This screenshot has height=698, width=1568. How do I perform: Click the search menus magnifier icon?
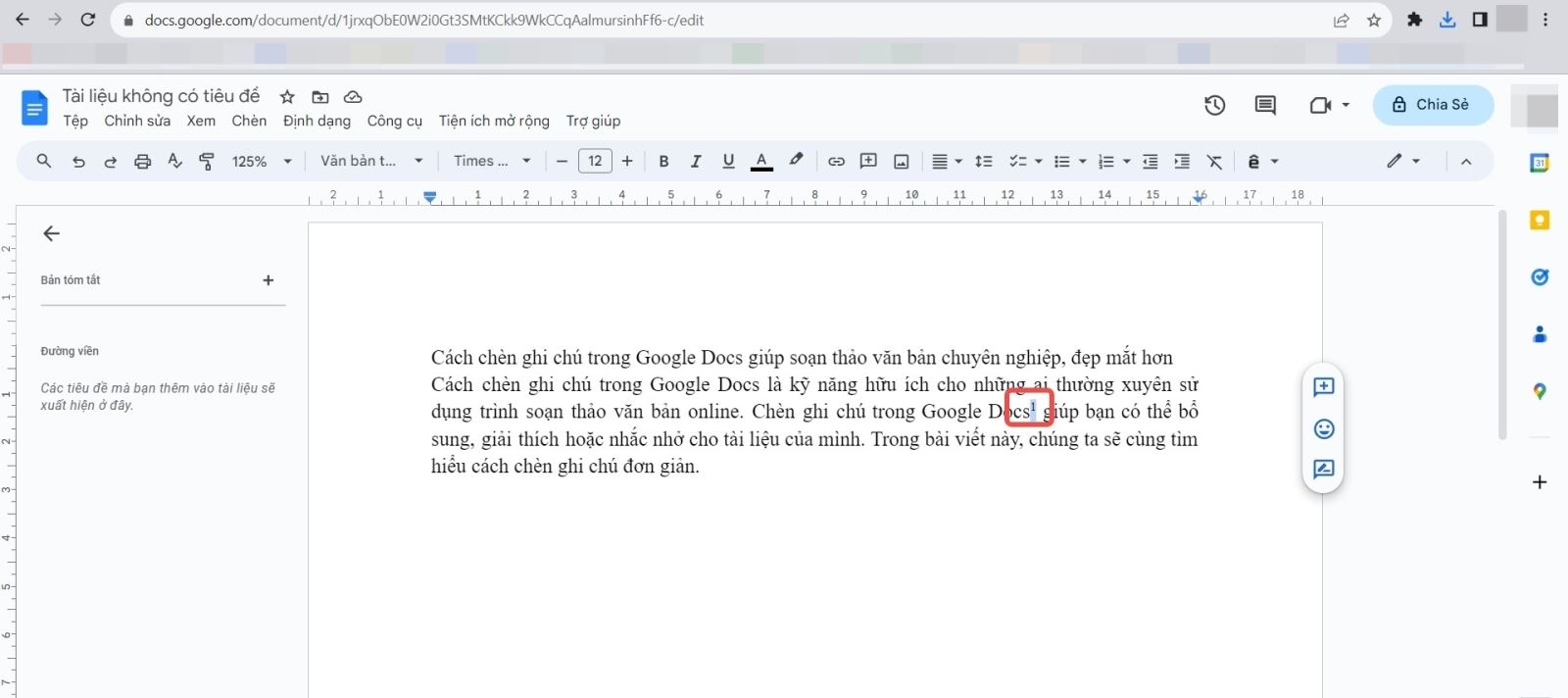[x=44, y=161]
